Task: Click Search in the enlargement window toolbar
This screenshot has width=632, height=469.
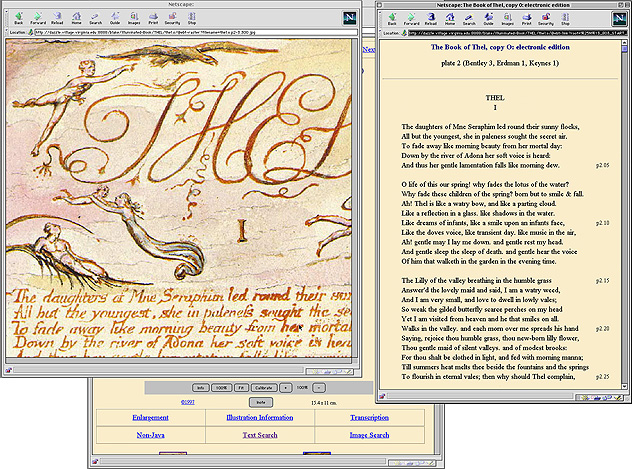Action: tap(96, 18)
